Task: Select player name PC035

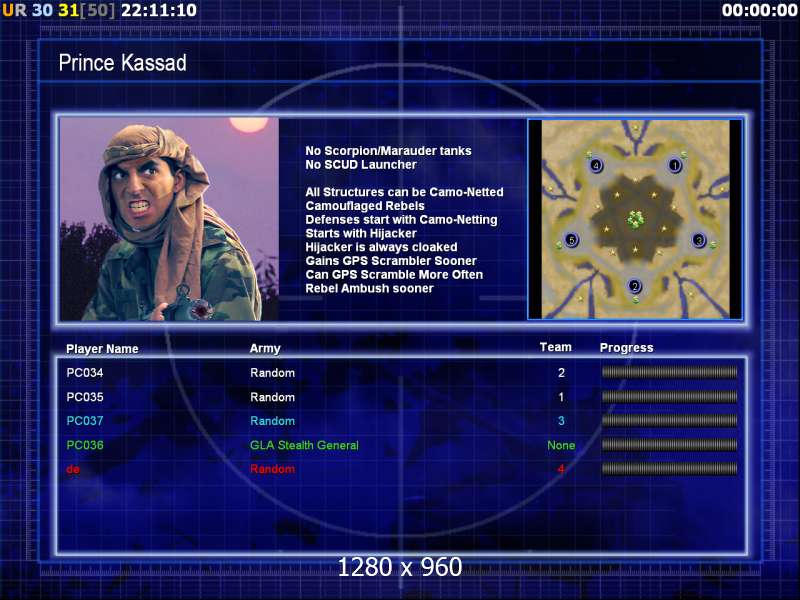Action: pos(85,397)
